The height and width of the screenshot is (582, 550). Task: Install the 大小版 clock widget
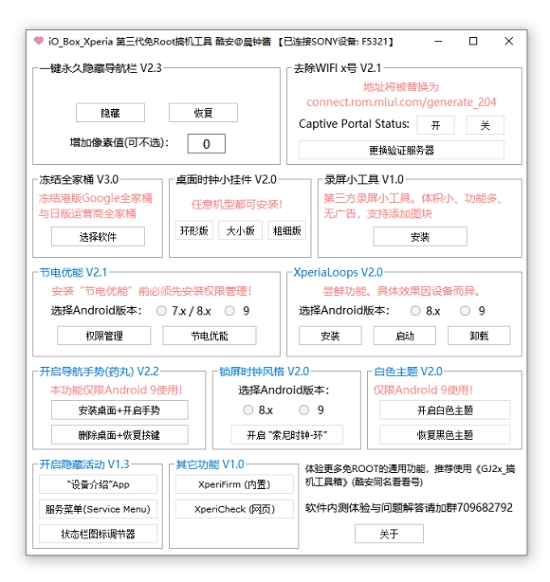pos(240,230)
